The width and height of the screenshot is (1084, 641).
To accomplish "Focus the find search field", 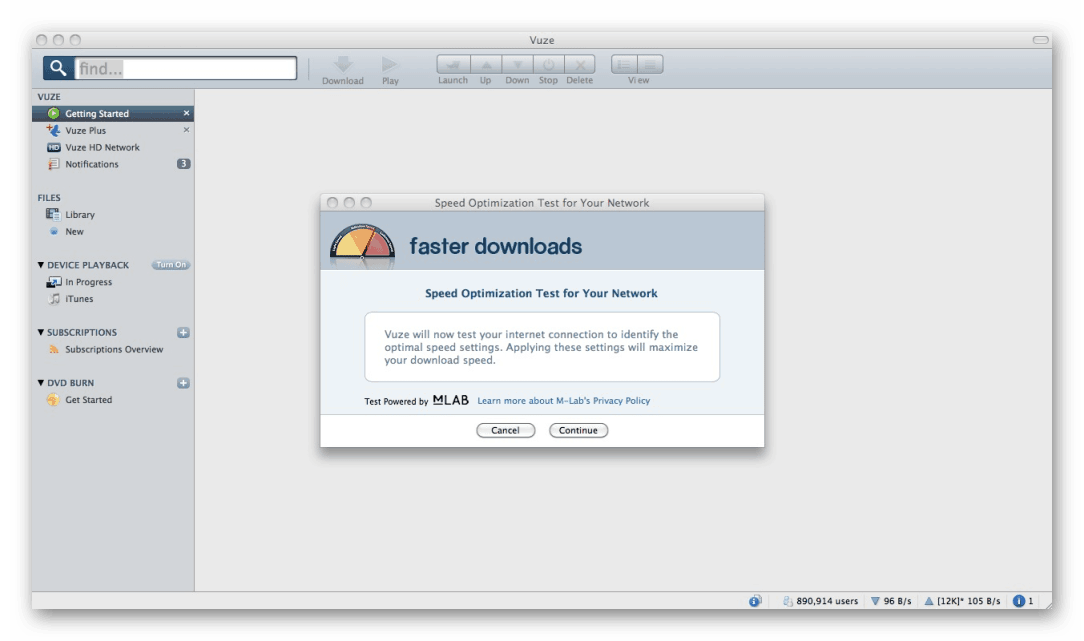I will (185, 68).
